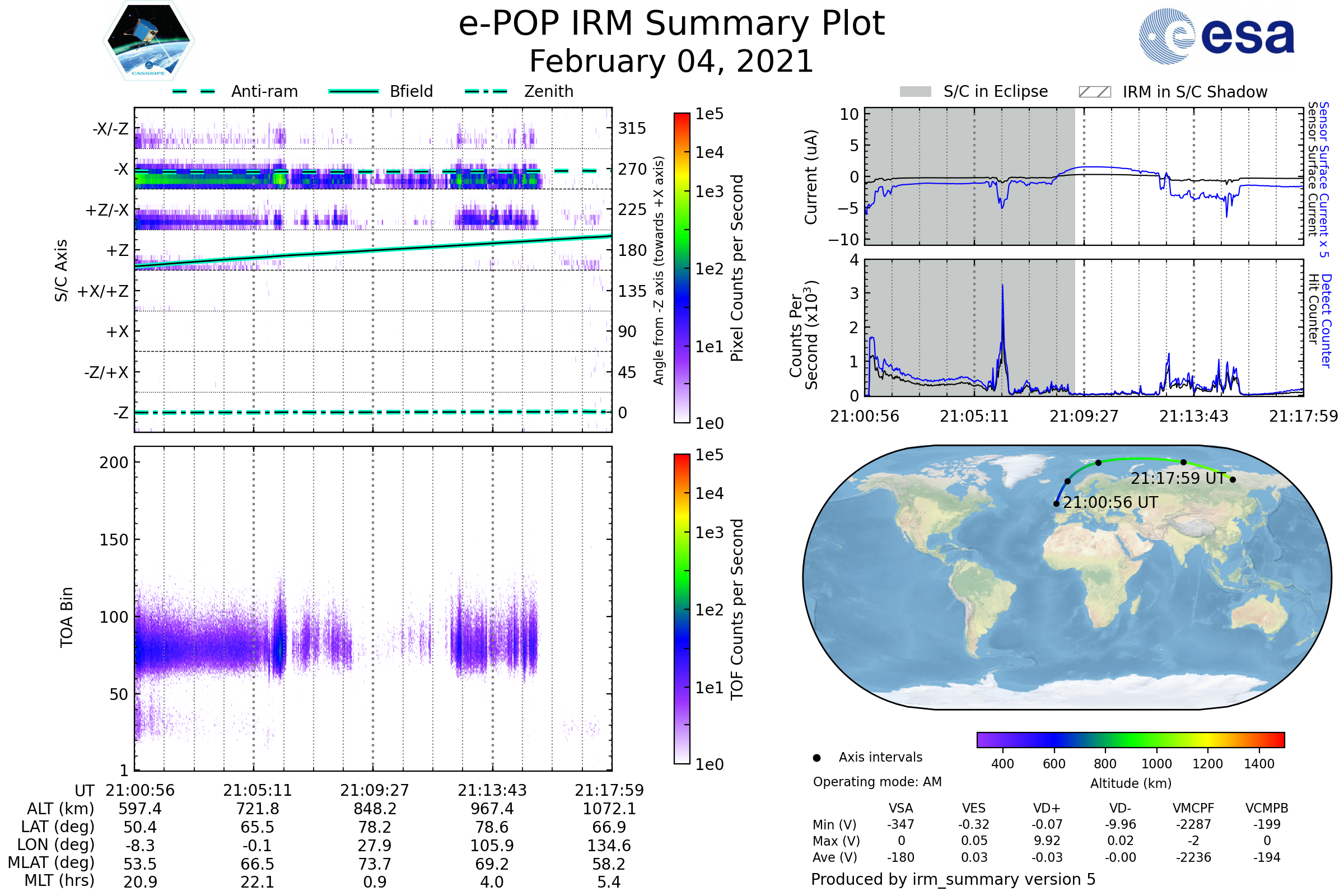
Task: Click the Zenith dash-dot legend marker
Action: (486, 91)
